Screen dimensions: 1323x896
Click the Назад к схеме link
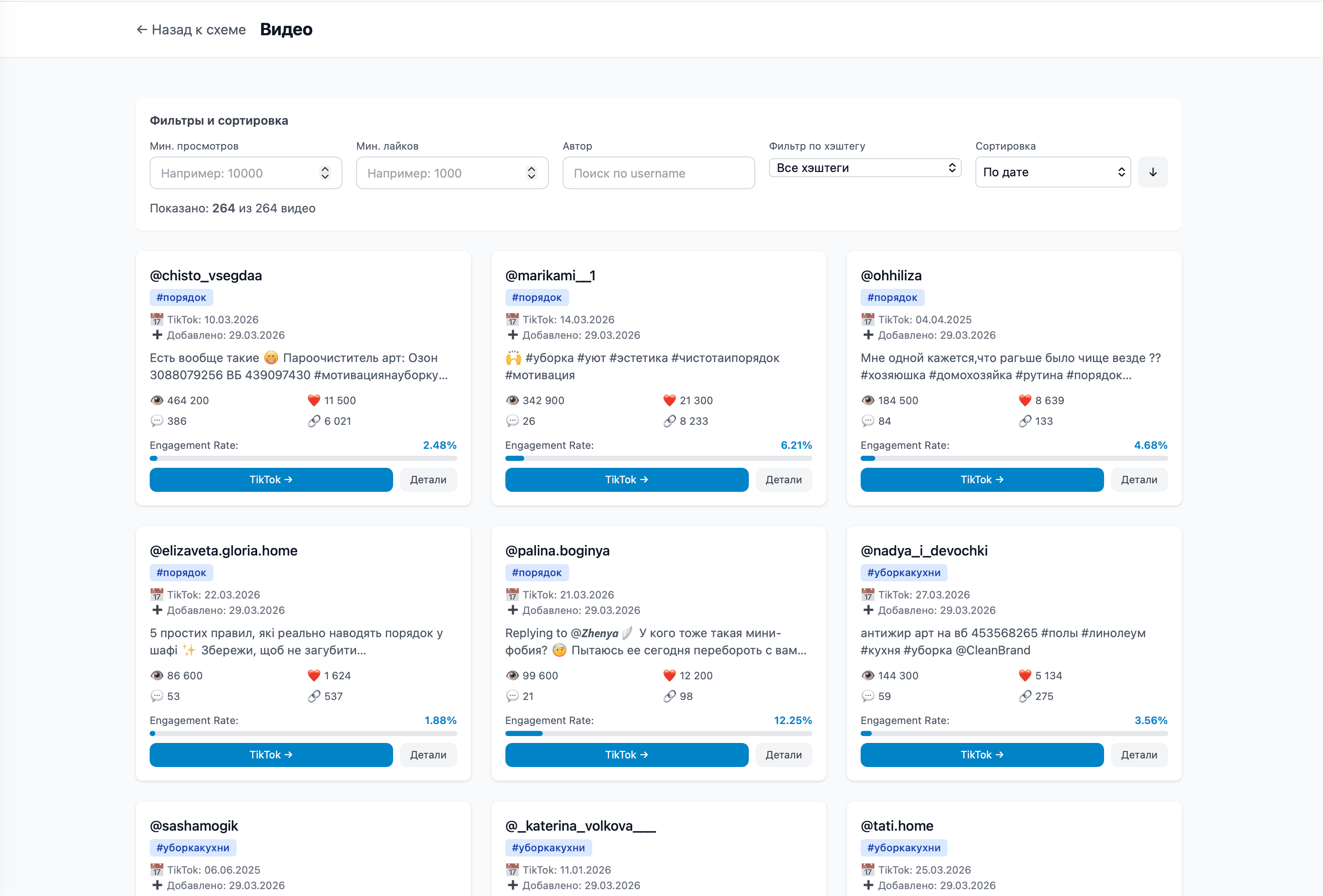click(199, 29)
